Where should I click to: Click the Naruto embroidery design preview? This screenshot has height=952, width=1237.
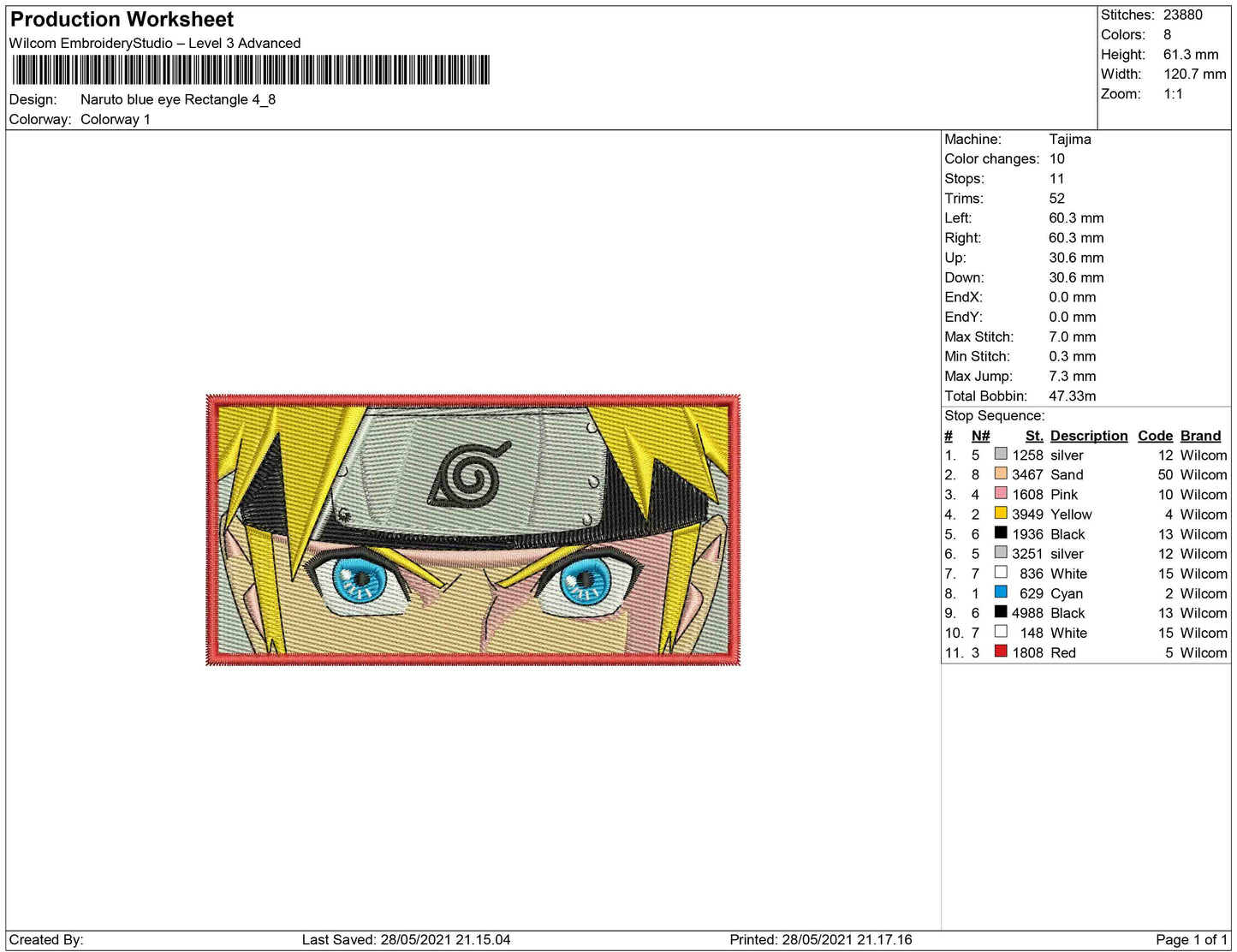[x=473, y=530]
